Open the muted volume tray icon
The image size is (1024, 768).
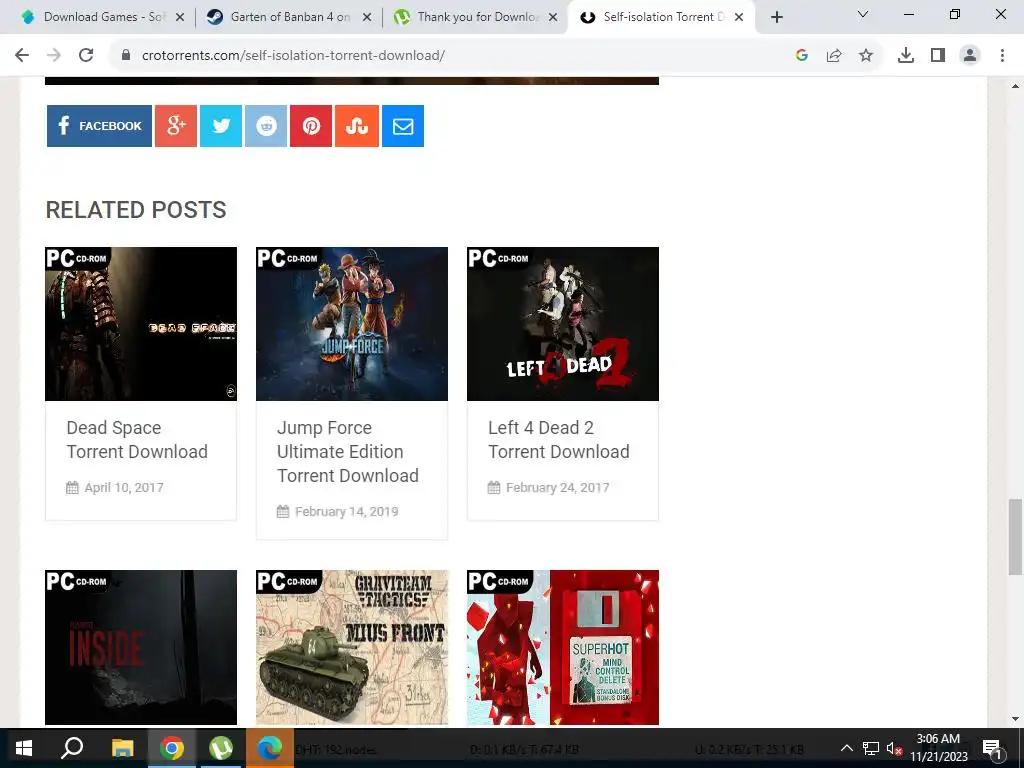pyautogui.click(x=894, y=748)
